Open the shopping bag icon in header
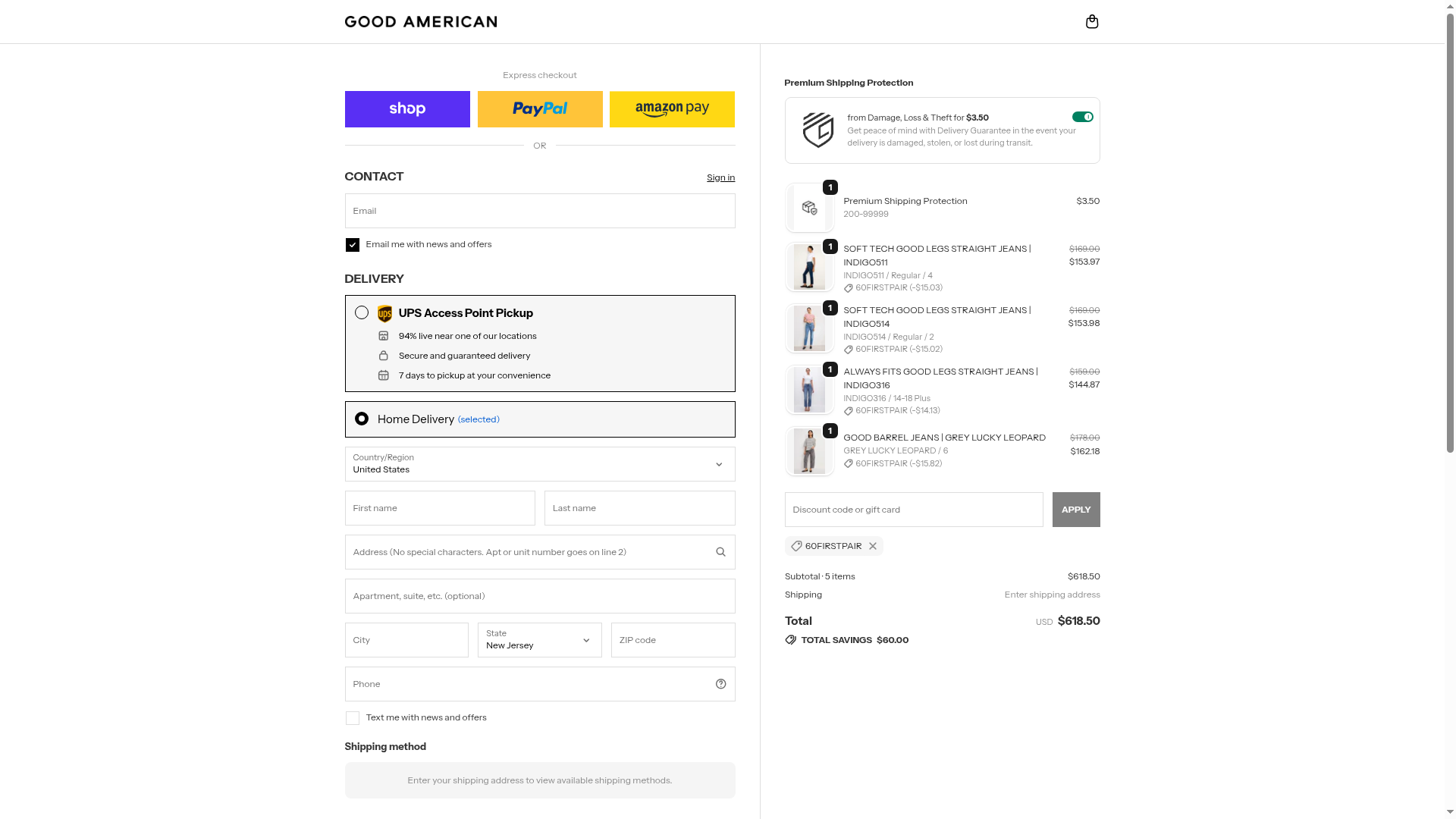The height and width of the screenshot is (819, 1456). (x=1092, y=21)
